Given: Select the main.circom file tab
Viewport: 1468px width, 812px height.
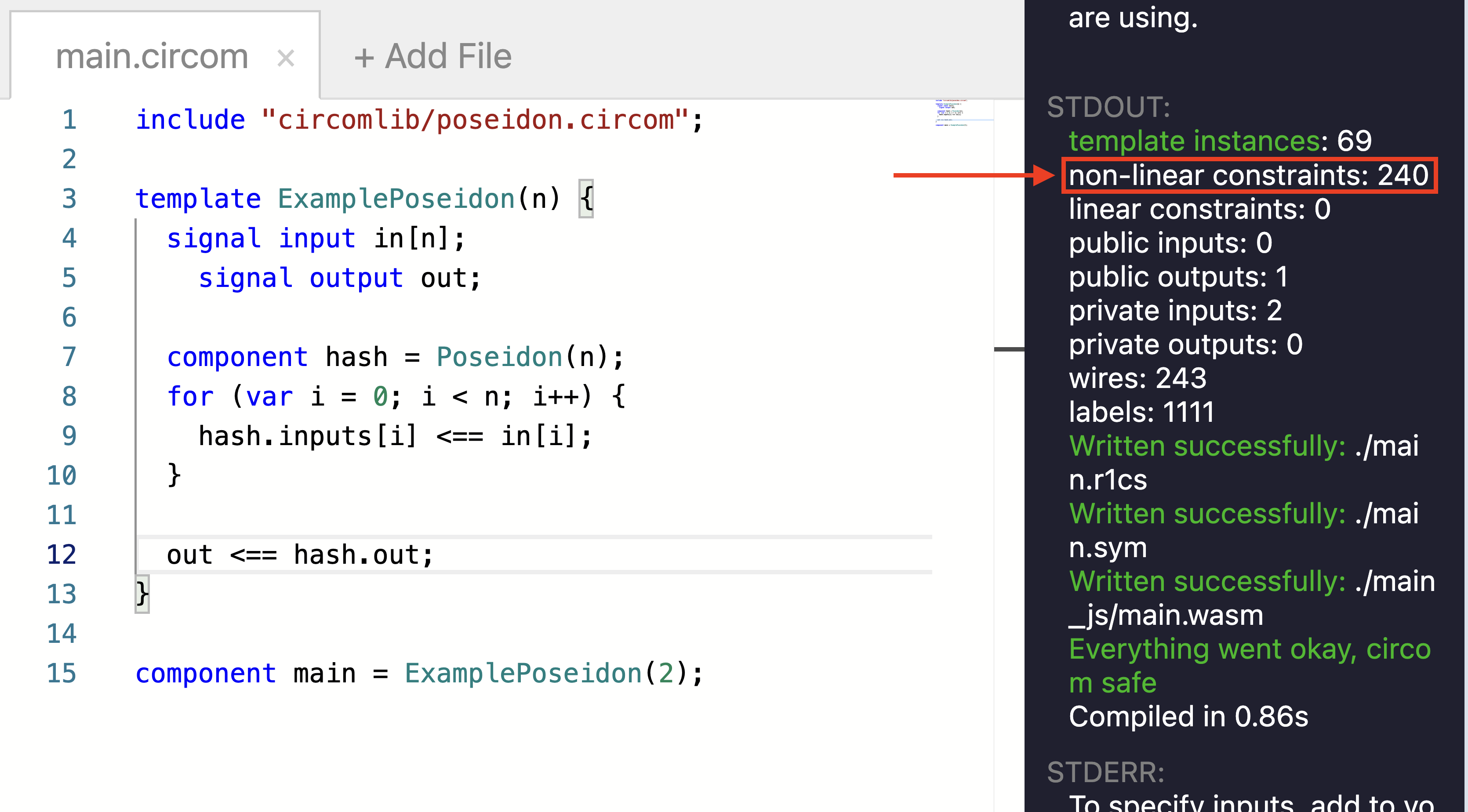Looking at the screenshot, I should click(152, 56).
